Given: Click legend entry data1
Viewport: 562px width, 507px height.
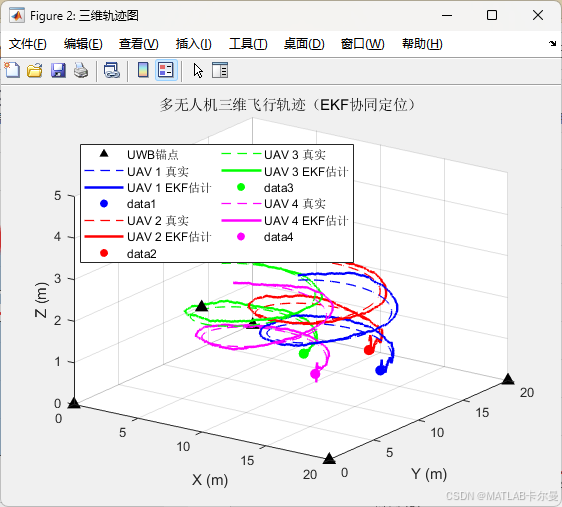Looking at the screenshot, I should (141, 204).
